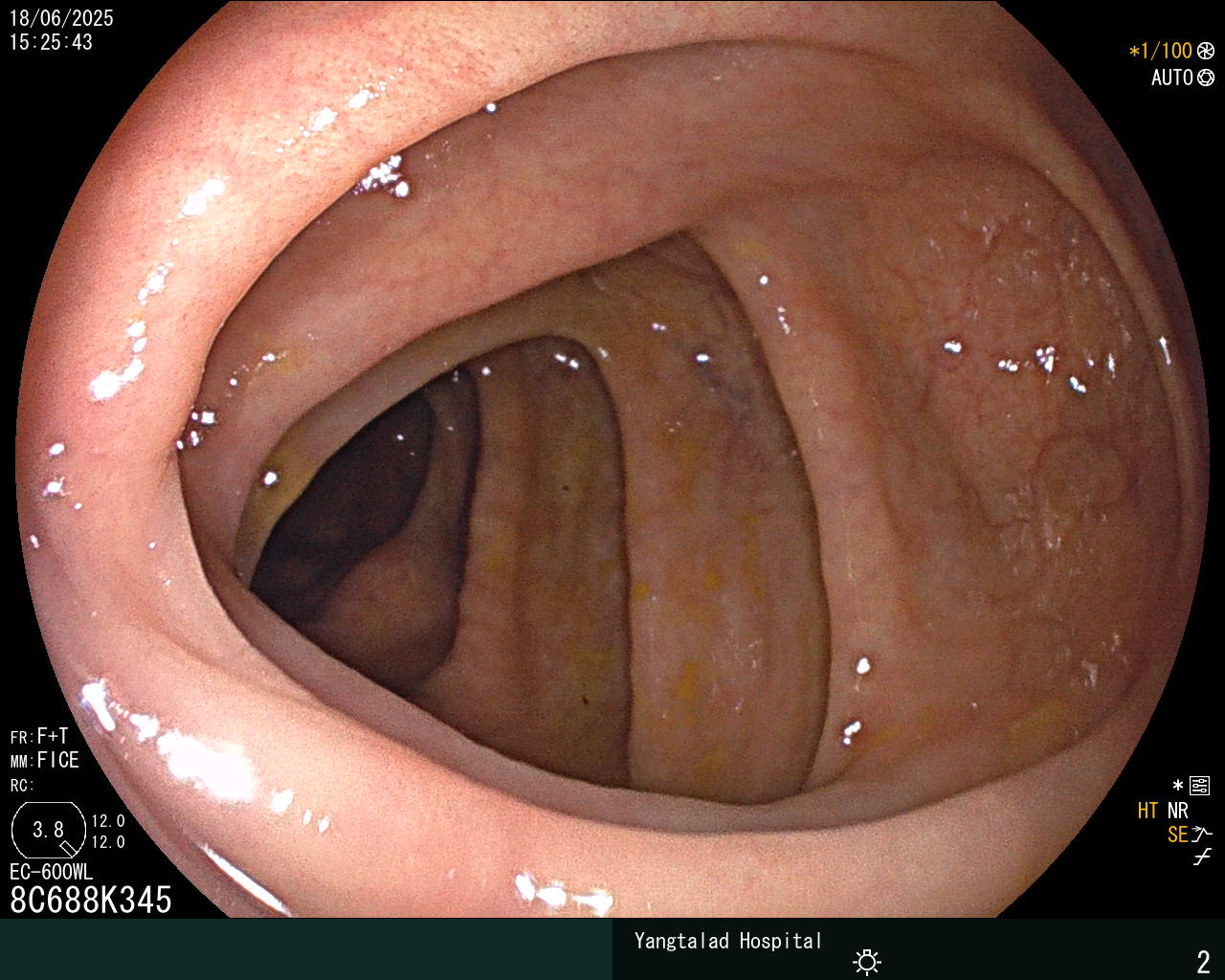Select the FR: F+T indicator
The image size is (1225, 980).
pos(39,736)
